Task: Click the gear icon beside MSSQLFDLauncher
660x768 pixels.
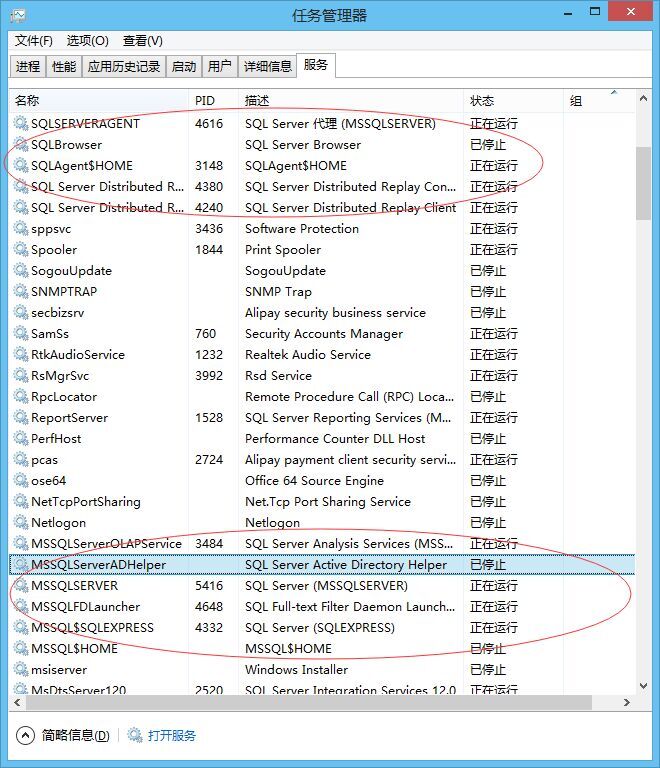Action: coord(21,607)
